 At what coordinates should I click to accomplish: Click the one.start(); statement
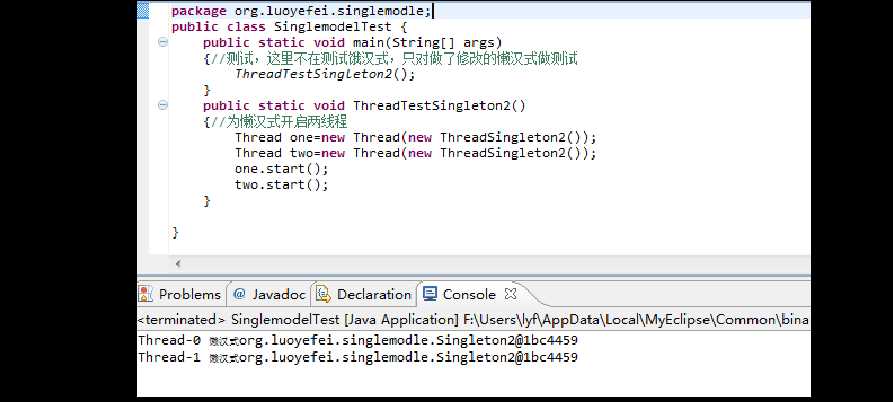281,169
